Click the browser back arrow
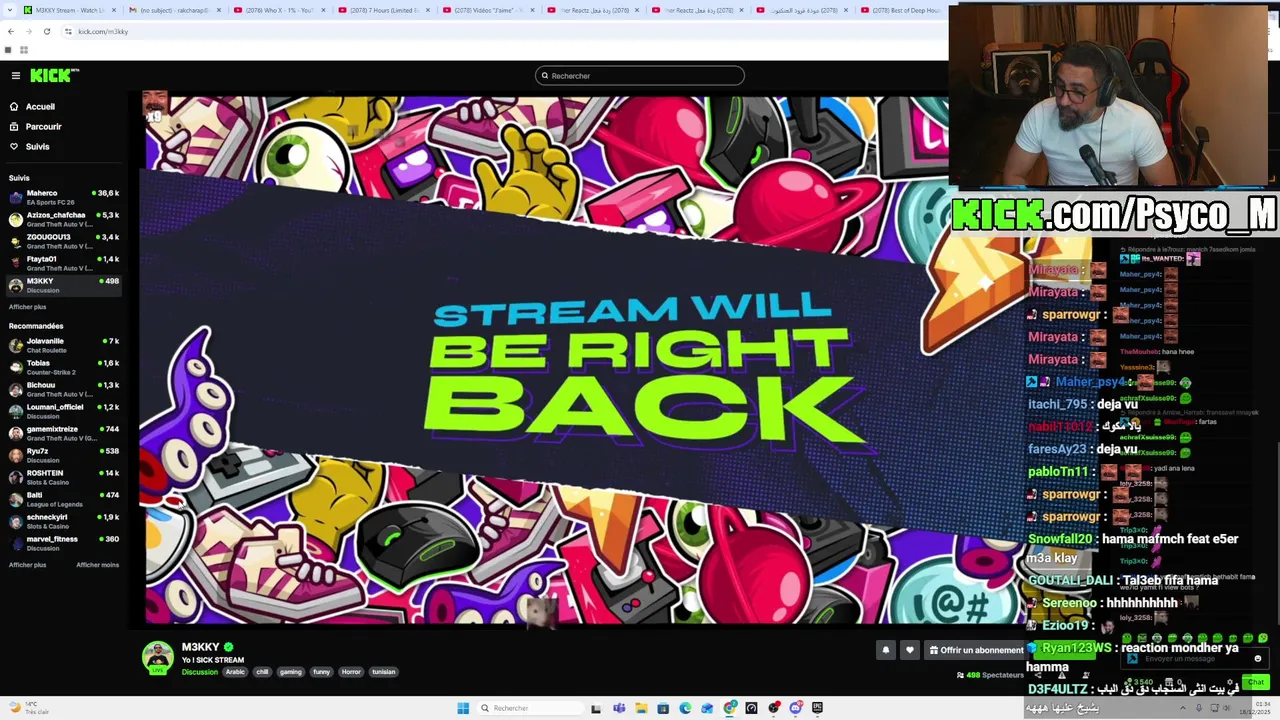The image size is (1280, 720). (10, 31)
